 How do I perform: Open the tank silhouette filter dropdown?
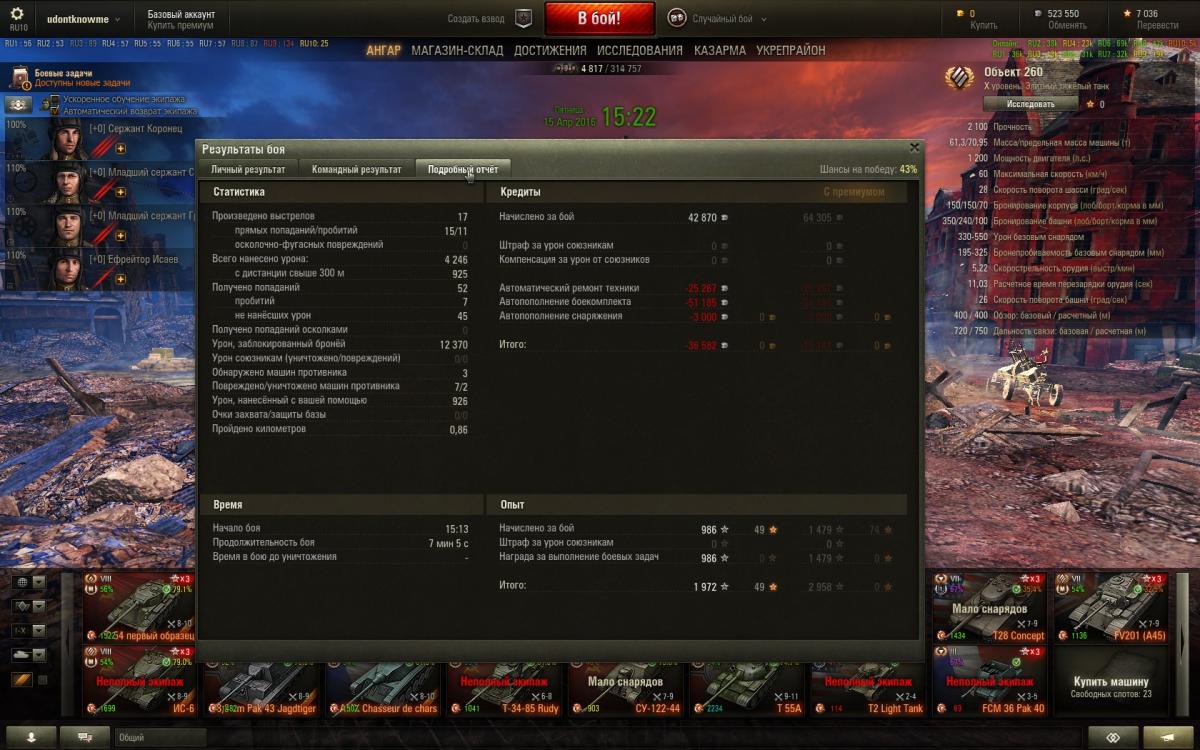pyautogui.click(x=29, y=655)
